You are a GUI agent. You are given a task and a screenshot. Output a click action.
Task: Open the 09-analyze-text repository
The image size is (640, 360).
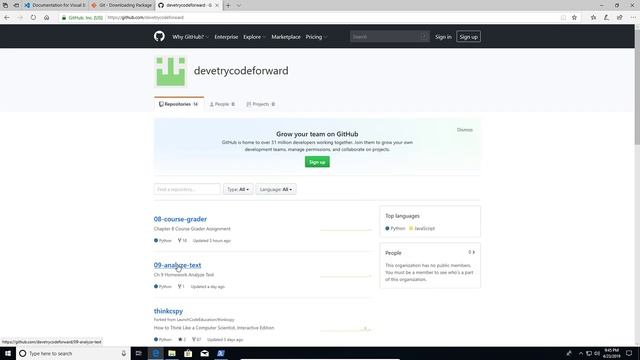[x=178, y=265]
